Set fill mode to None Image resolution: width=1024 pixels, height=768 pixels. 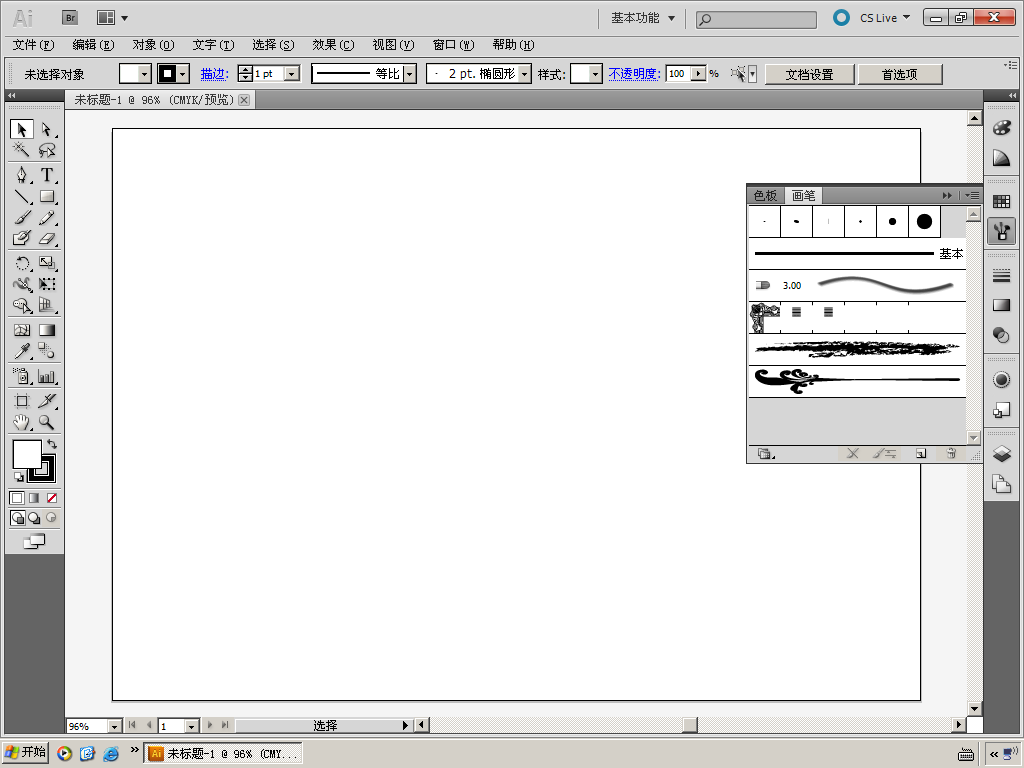[52, 498]
